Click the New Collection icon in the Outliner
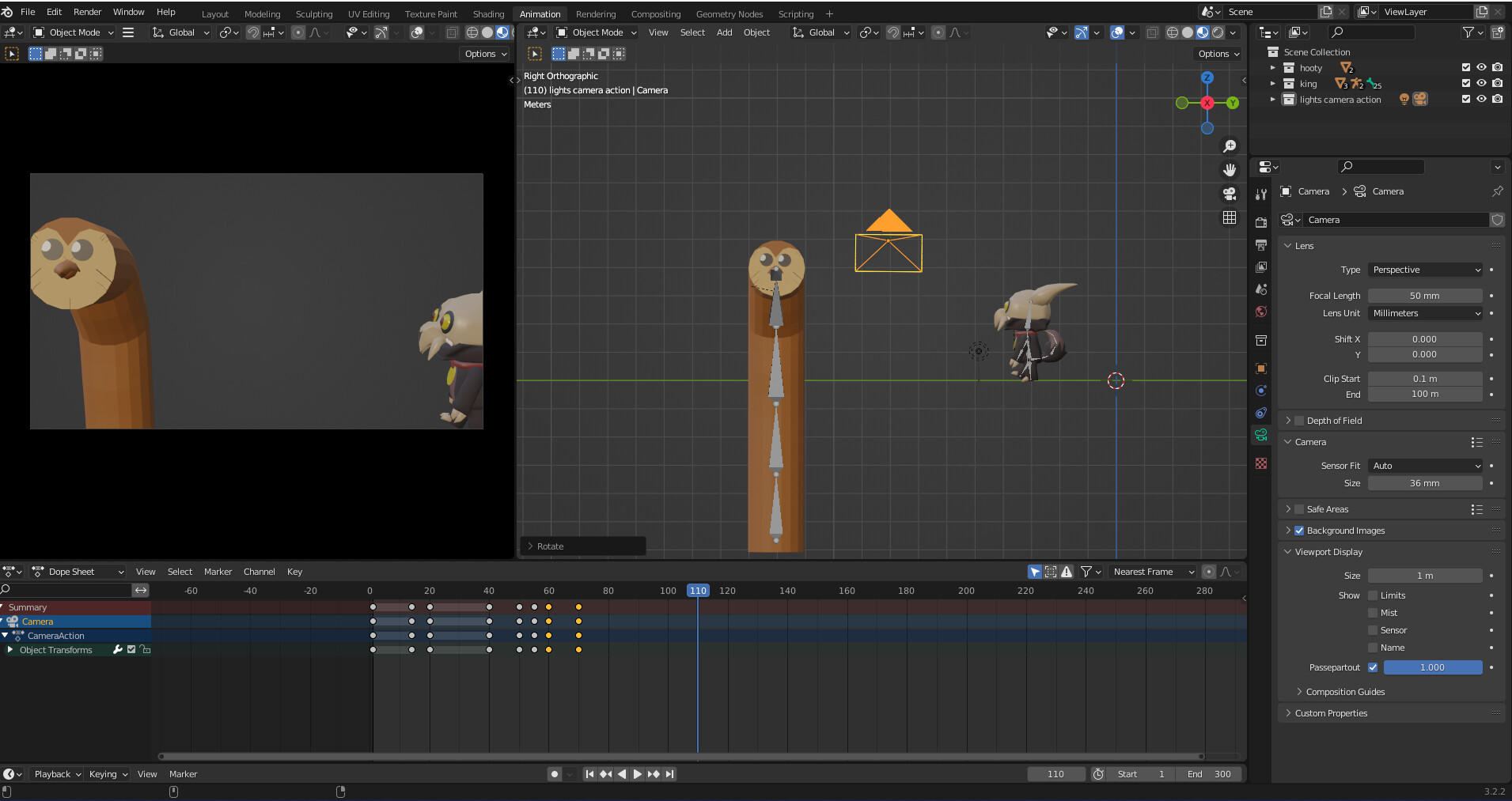 pos(1496,32)
